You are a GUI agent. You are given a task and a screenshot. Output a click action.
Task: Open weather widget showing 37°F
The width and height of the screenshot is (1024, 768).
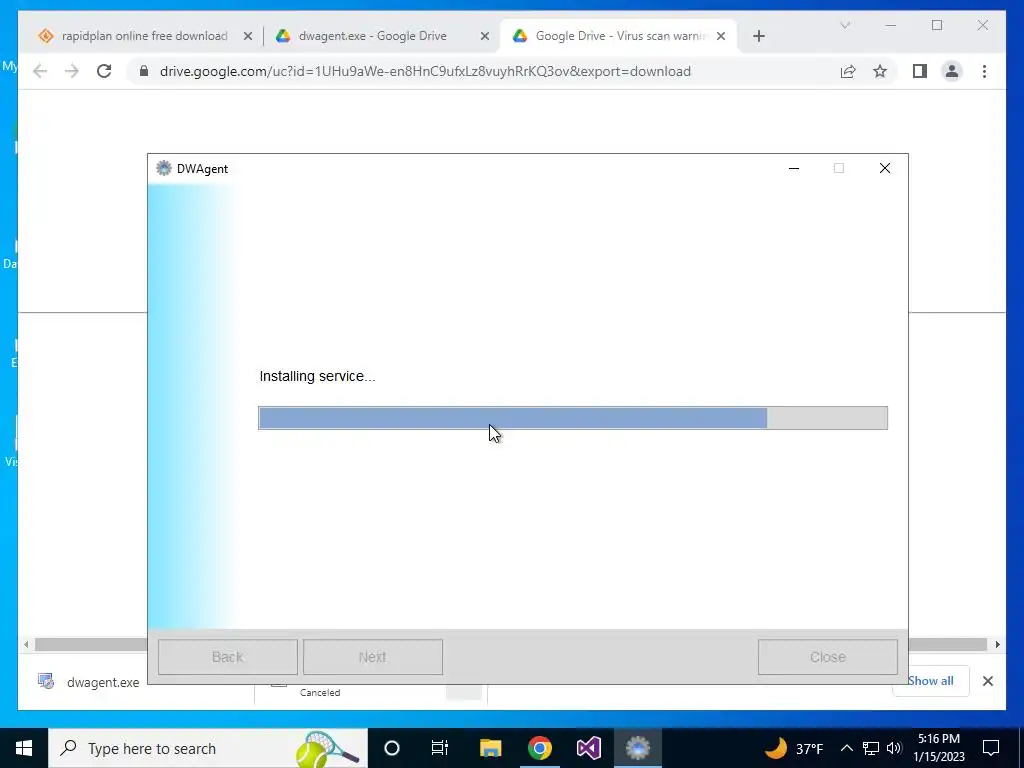(x=794, y=748)
